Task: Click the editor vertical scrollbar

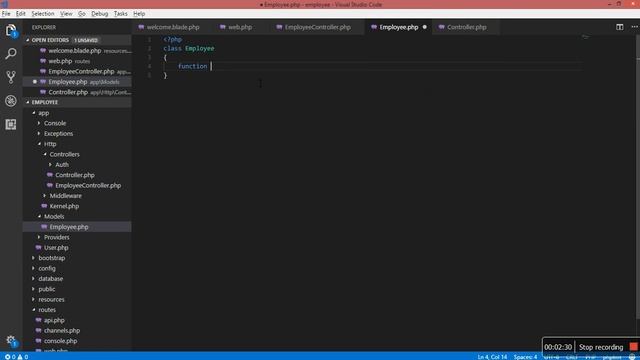Action: (638, 176)
